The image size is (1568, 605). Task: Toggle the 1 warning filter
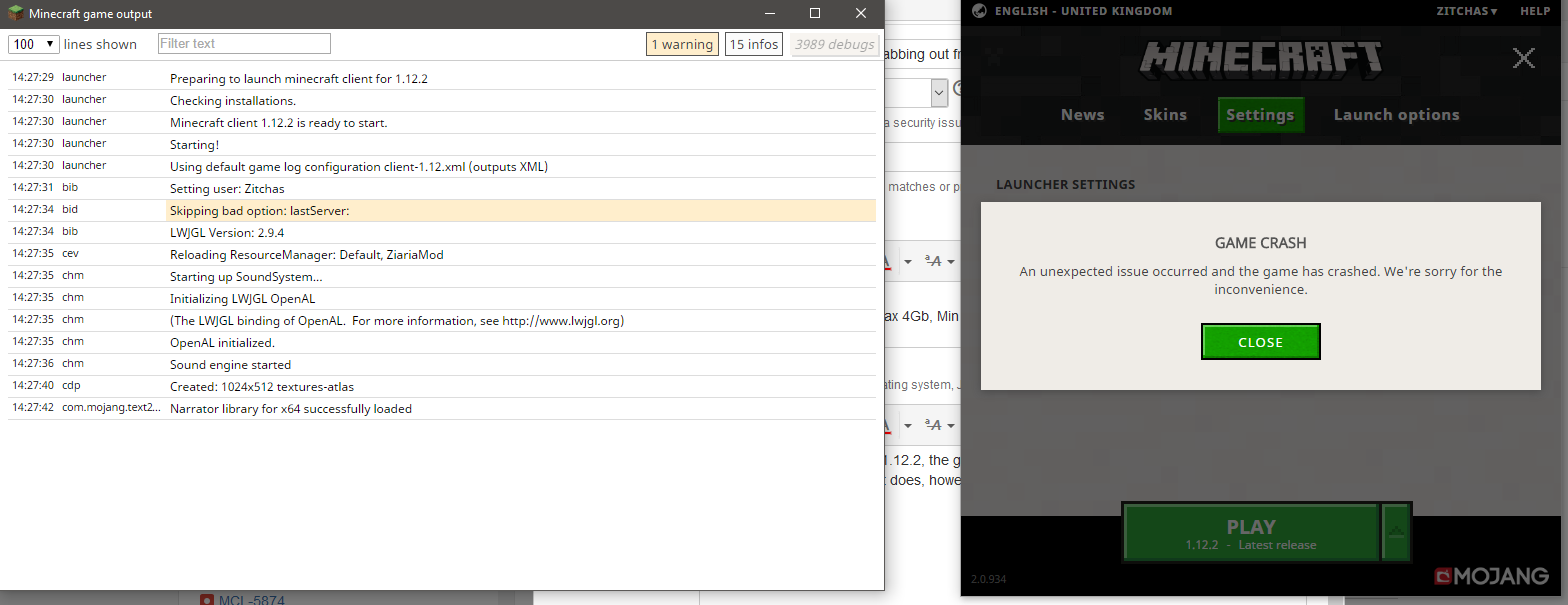click(x=682, y=44)
